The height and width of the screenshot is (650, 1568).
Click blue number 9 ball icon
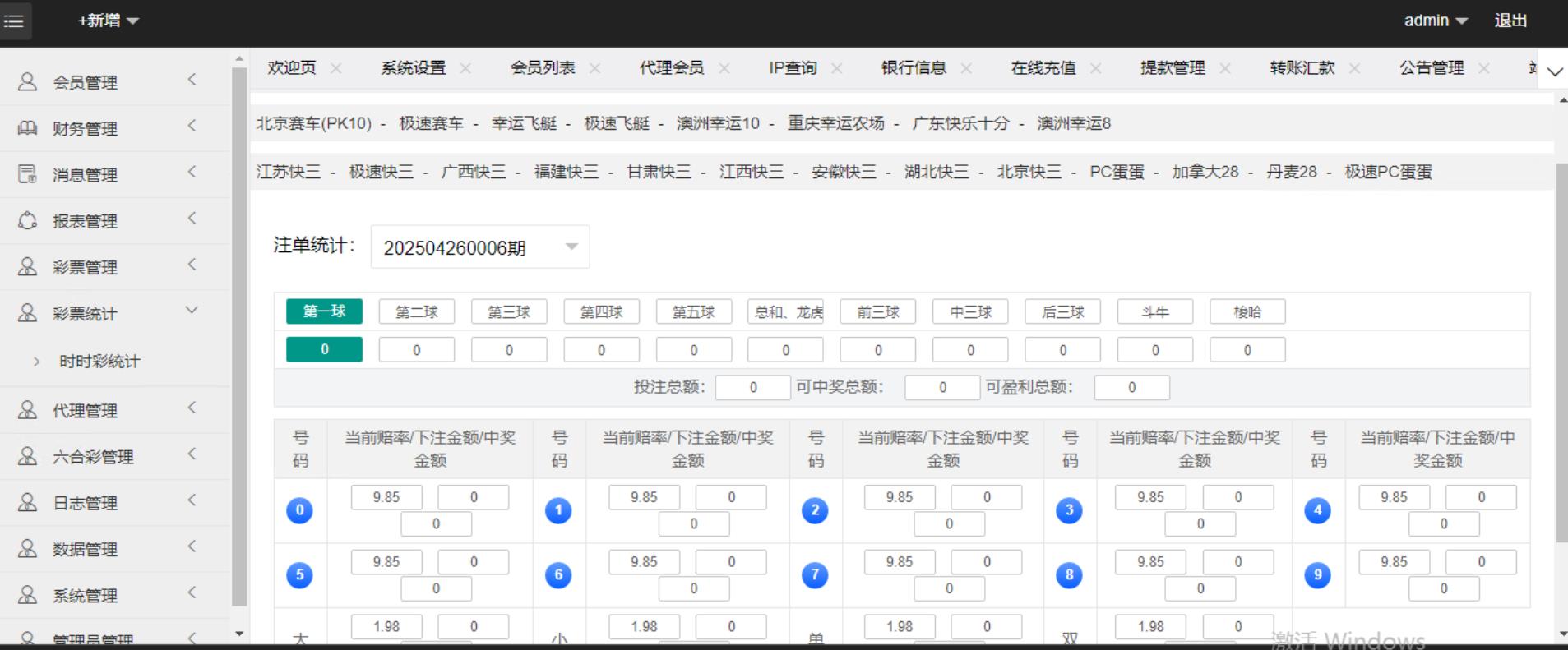[x=1317, y=575]
